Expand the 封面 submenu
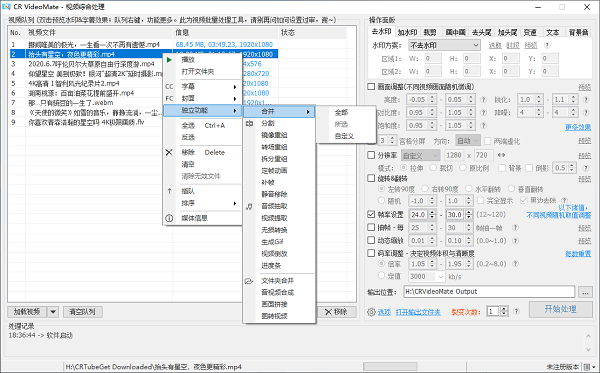 tap(202, 99)
